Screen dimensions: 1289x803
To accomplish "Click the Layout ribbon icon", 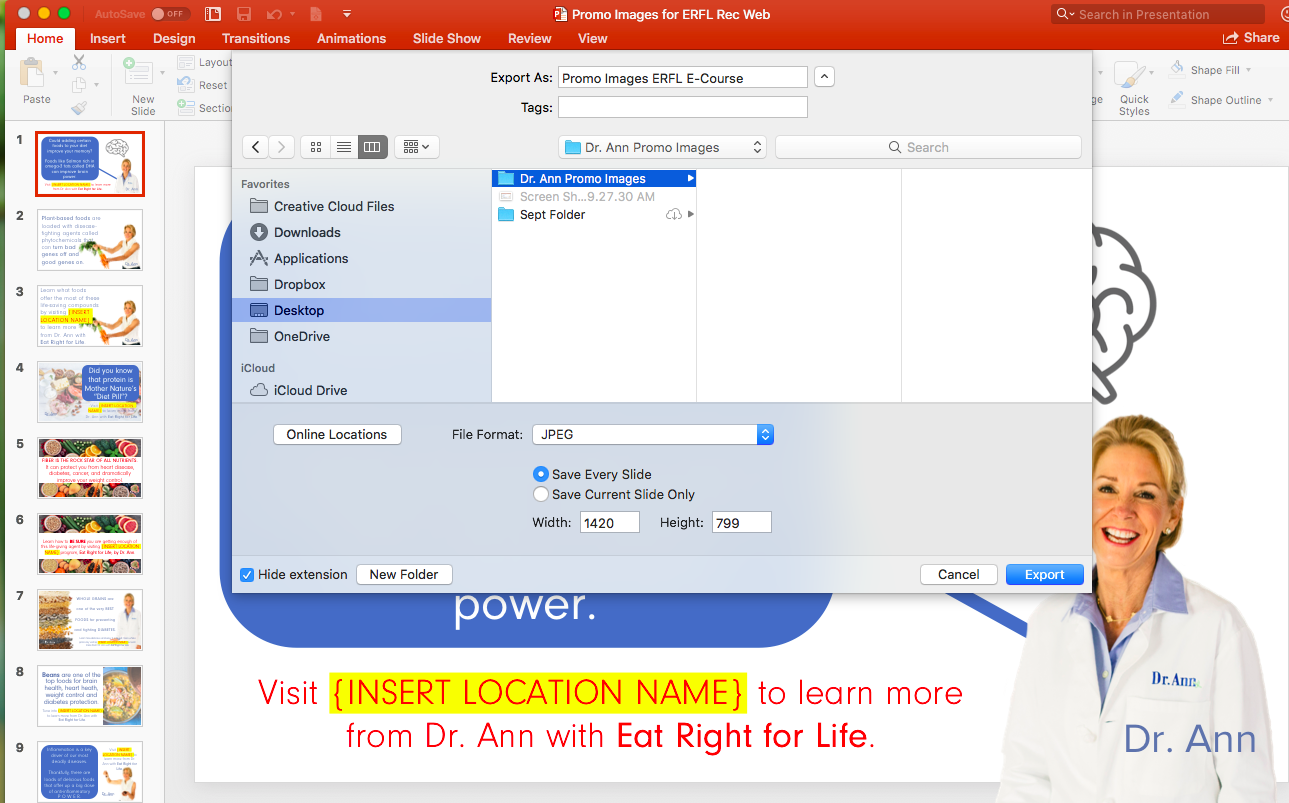I will tap(186, 62).
